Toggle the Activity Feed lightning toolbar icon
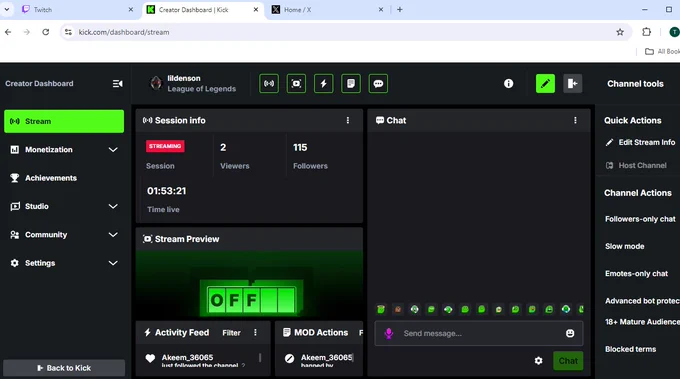The image size is (680, 379). (324, 84)
